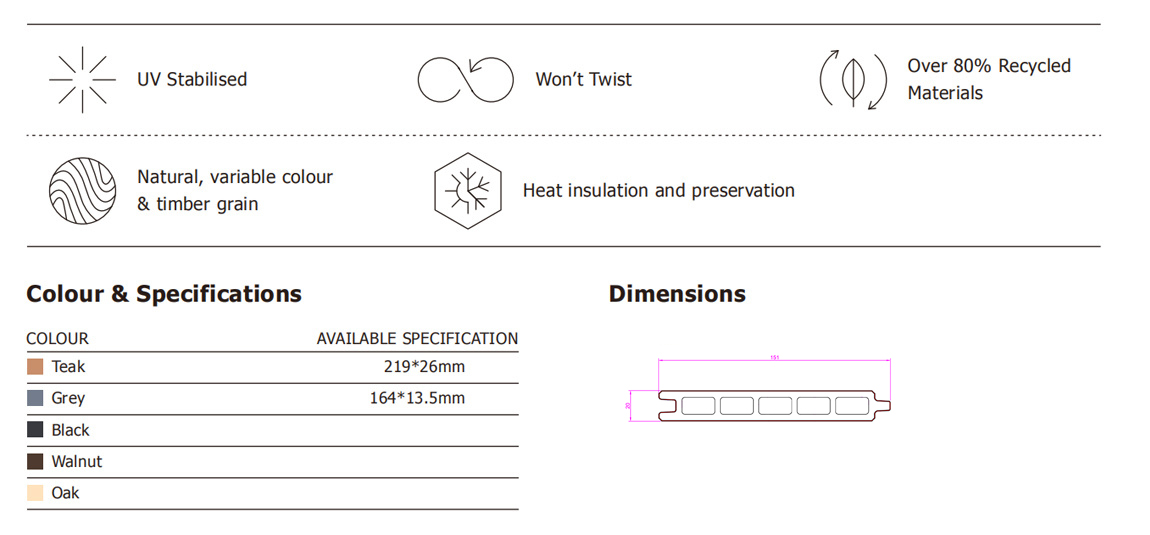Click the Heat insulation and preservation label
Screen dimensions: 1150x535
(x=658, y=190)
